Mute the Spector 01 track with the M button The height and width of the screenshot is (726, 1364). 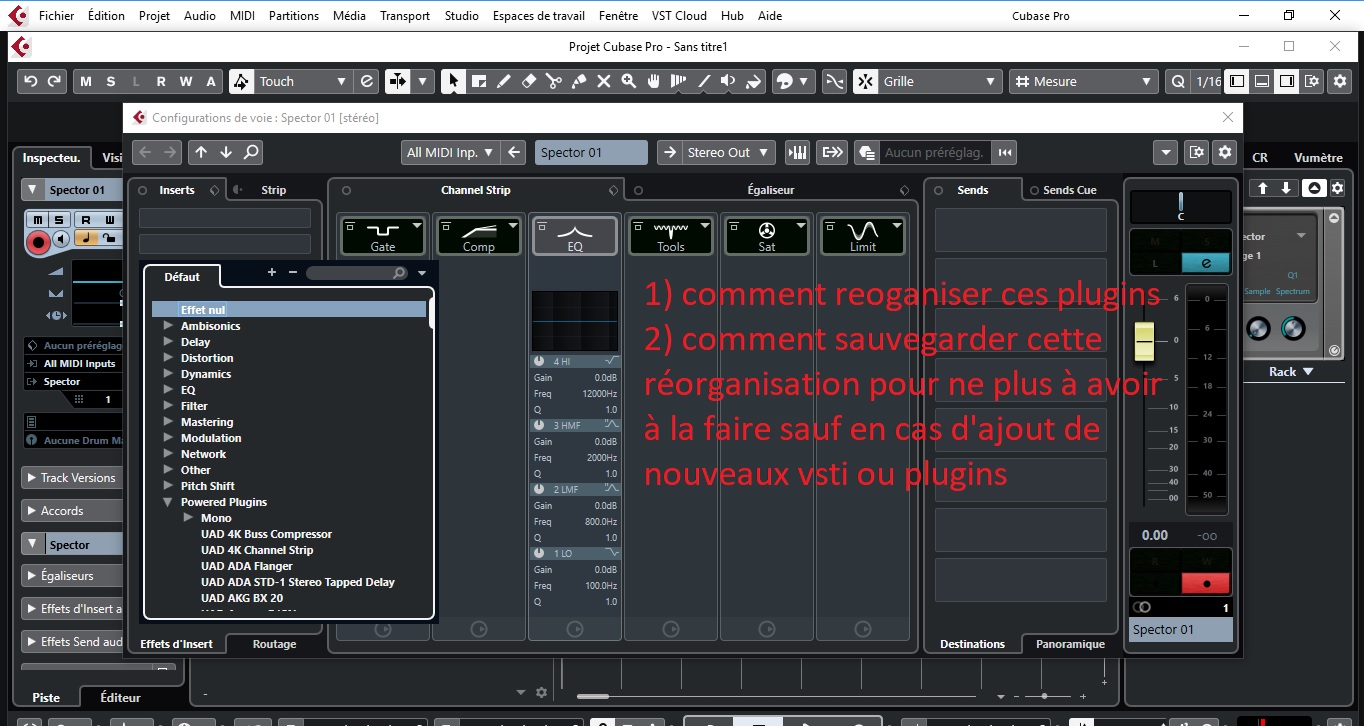37,219
